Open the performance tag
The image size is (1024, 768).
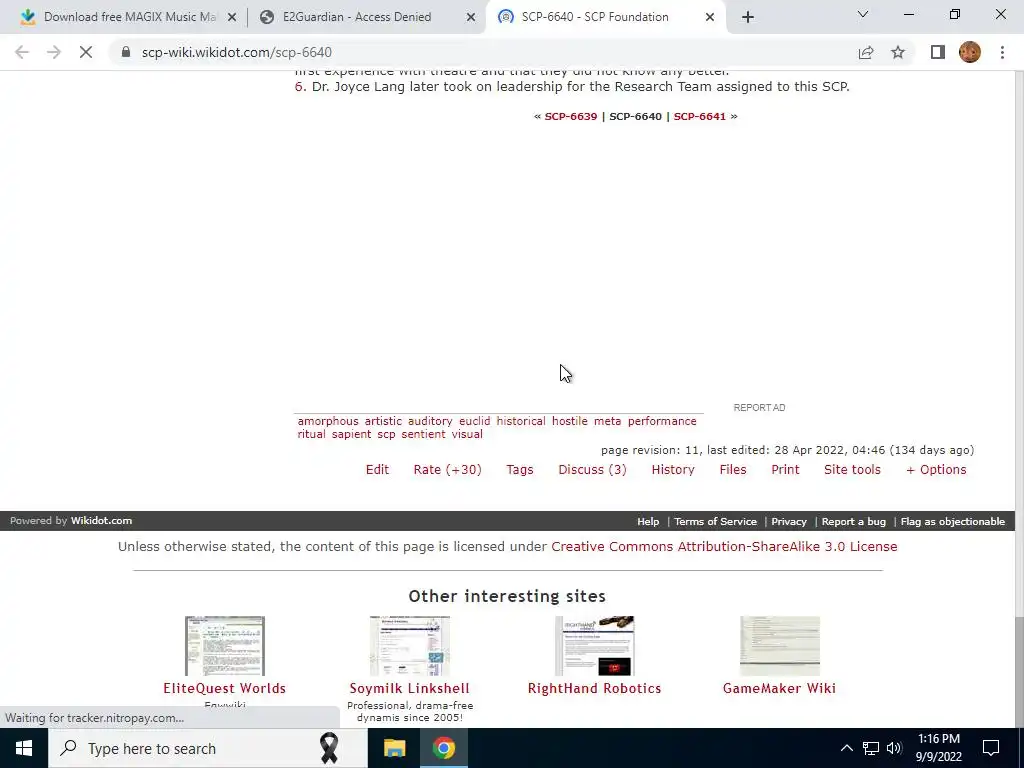(662, 421)
